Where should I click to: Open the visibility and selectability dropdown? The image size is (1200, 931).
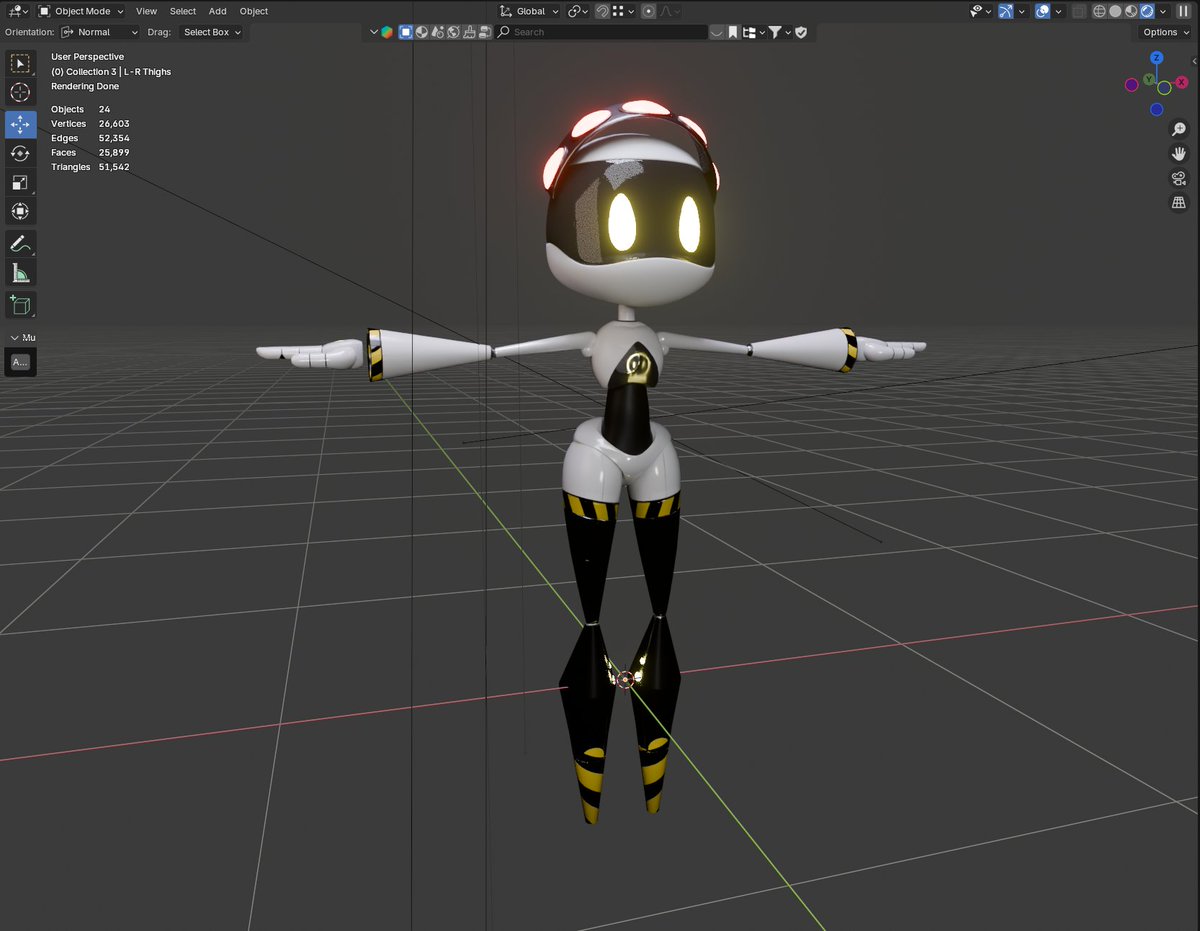pyautogui.click(x=980, y=11)
